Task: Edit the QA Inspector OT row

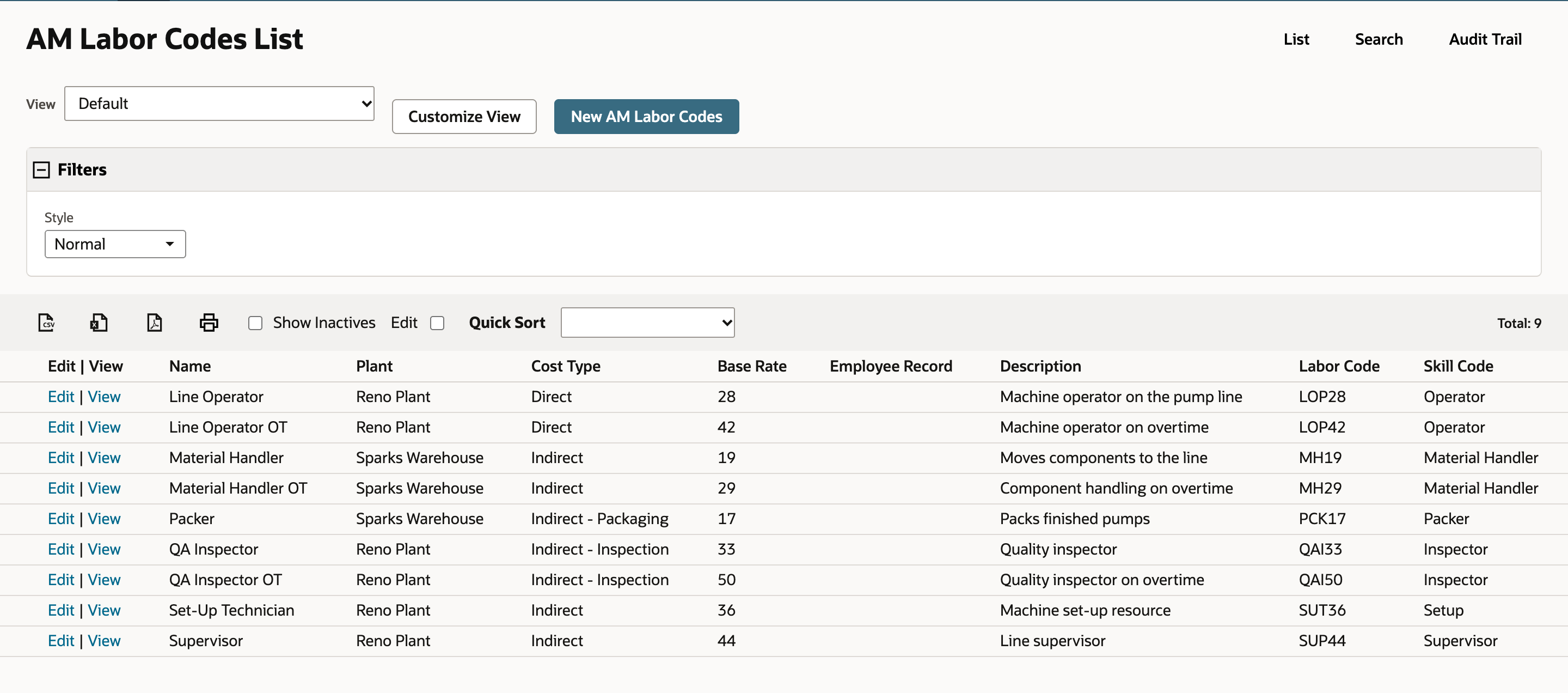Action: (x=61, y=580)
